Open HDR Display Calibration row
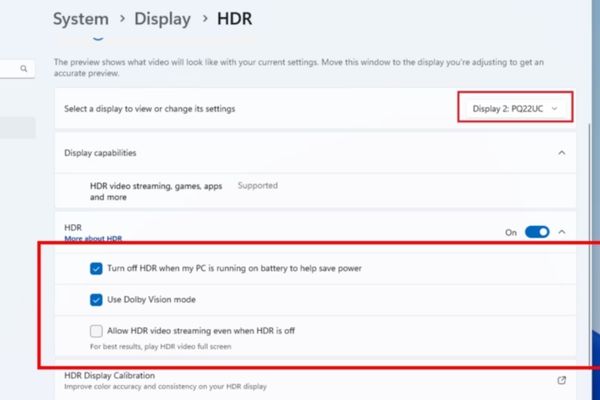This screenshot has width=600, height=400. point(315,380)
